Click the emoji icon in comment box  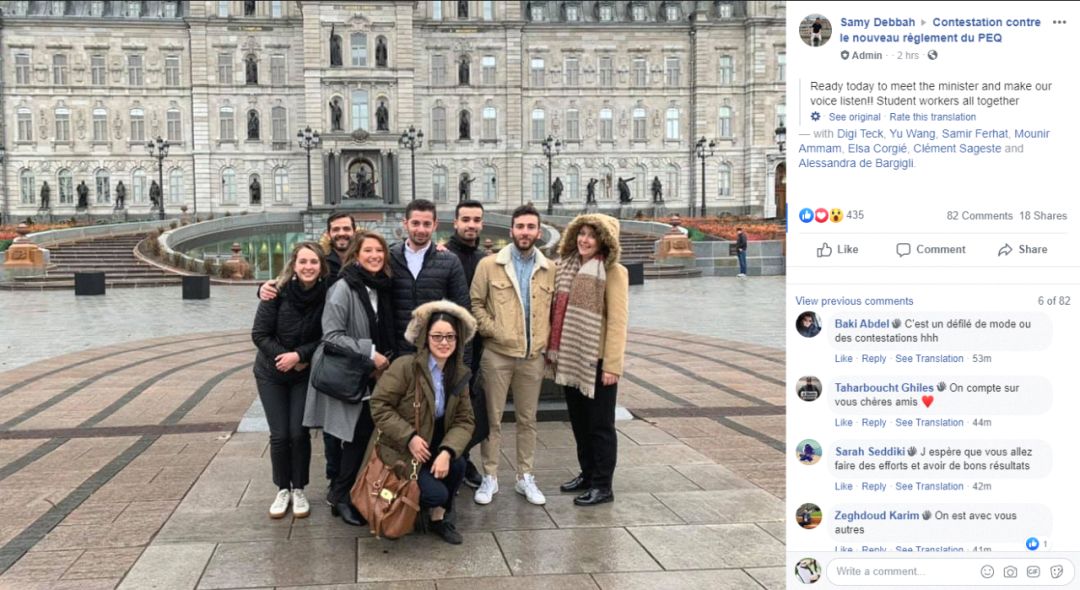point(987,571)
